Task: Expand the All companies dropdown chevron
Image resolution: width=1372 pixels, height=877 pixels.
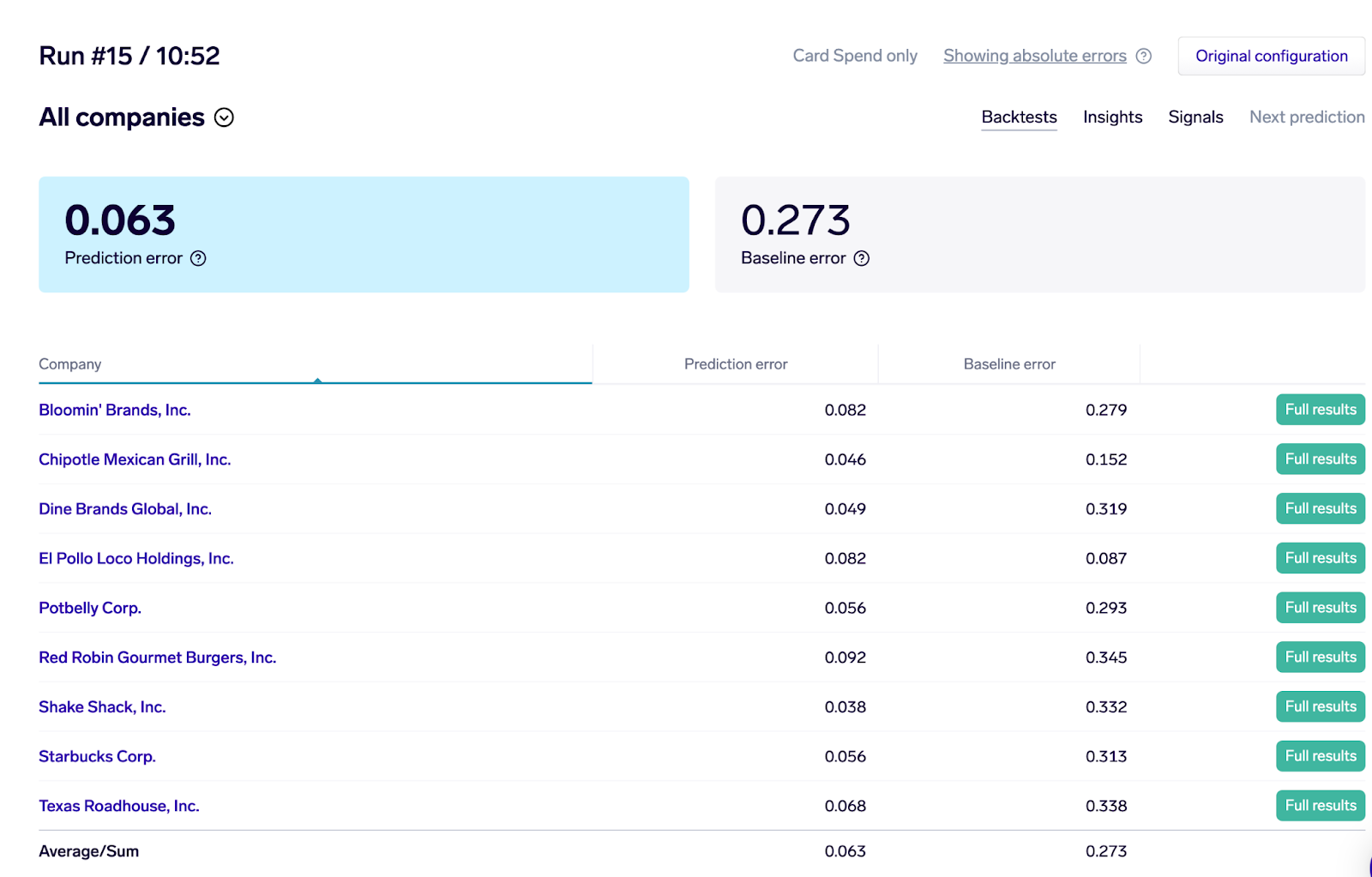Action: click(x=224, y=117)
